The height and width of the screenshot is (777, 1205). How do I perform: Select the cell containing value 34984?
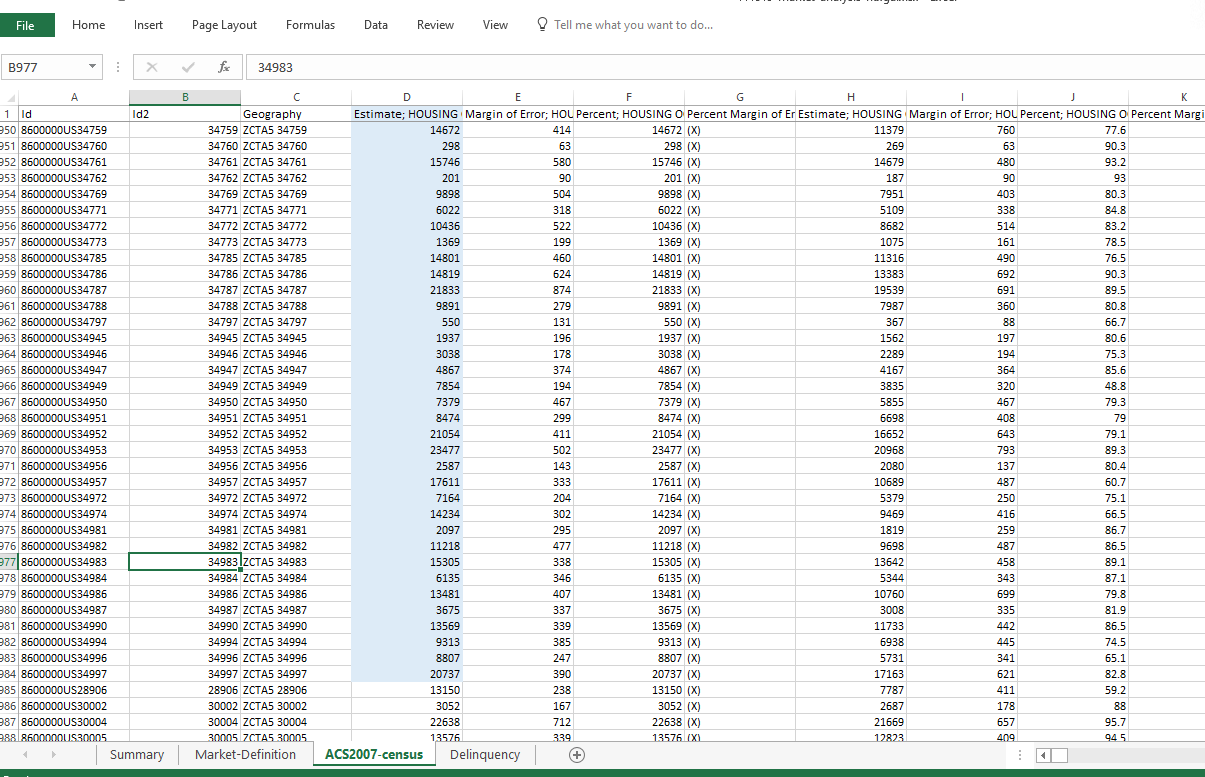(184, 578)
